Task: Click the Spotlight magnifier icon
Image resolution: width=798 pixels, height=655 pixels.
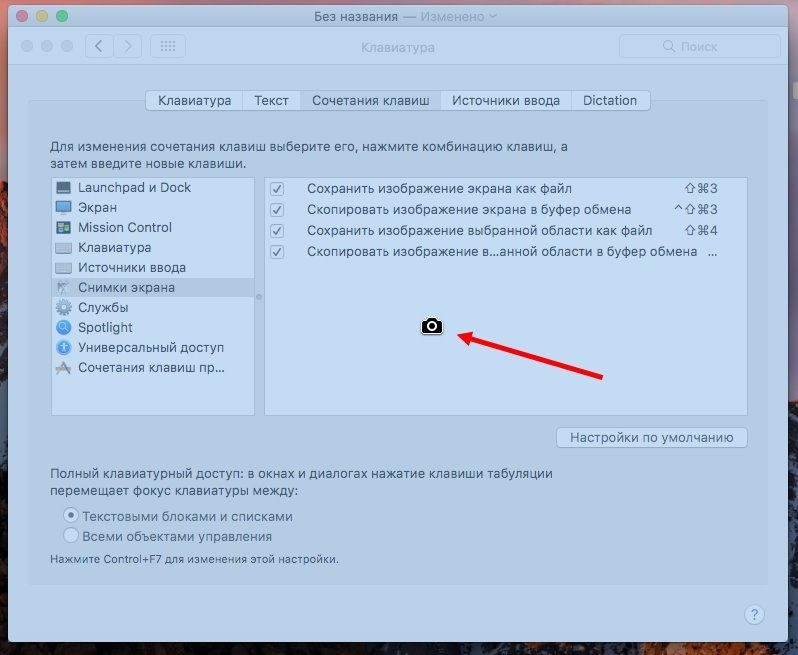Action: 64,327
